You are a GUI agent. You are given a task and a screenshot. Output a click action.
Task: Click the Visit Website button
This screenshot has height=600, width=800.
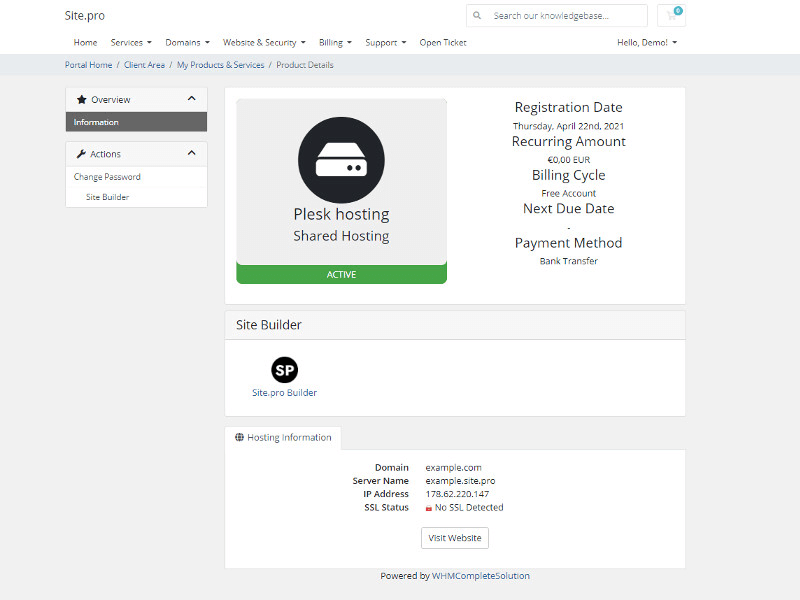coord(454,537)
